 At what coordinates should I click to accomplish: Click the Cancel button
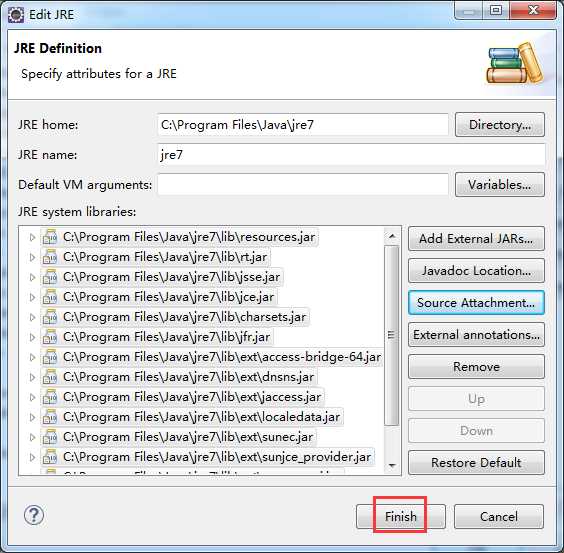[499, 516]
